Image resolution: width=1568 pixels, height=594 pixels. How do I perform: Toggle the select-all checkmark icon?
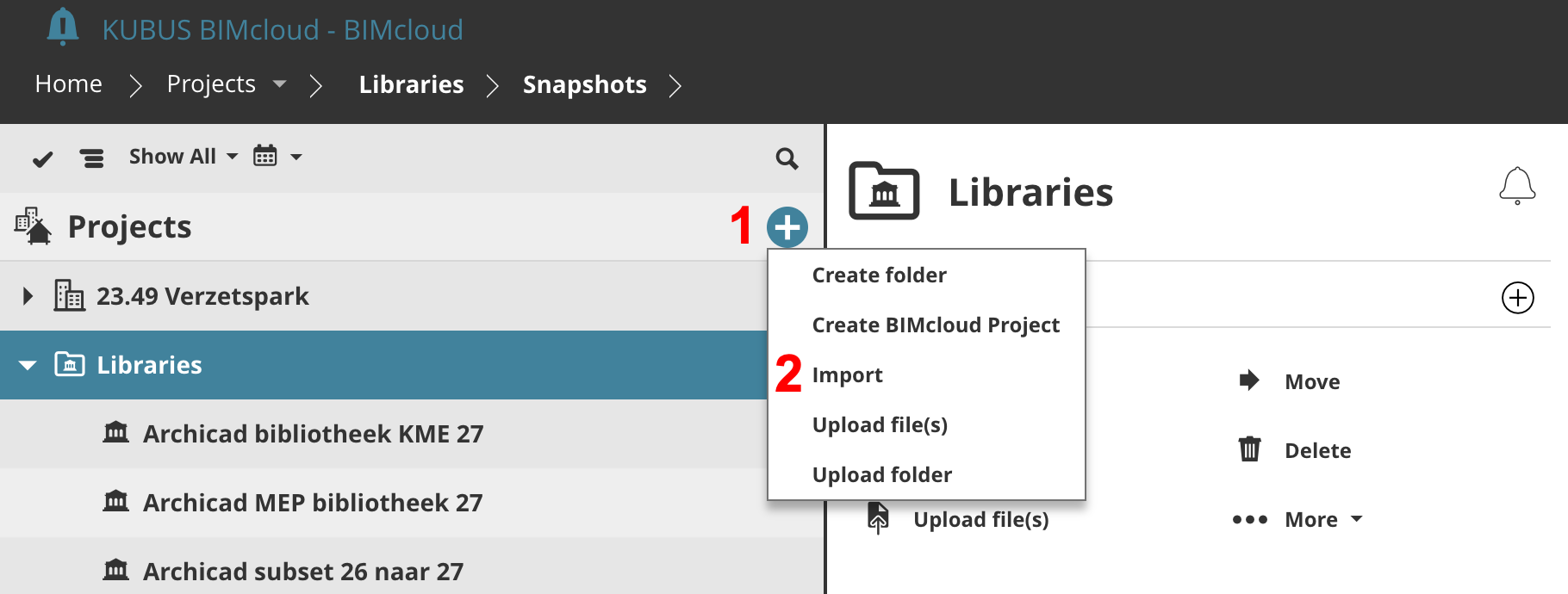[42, 158]
